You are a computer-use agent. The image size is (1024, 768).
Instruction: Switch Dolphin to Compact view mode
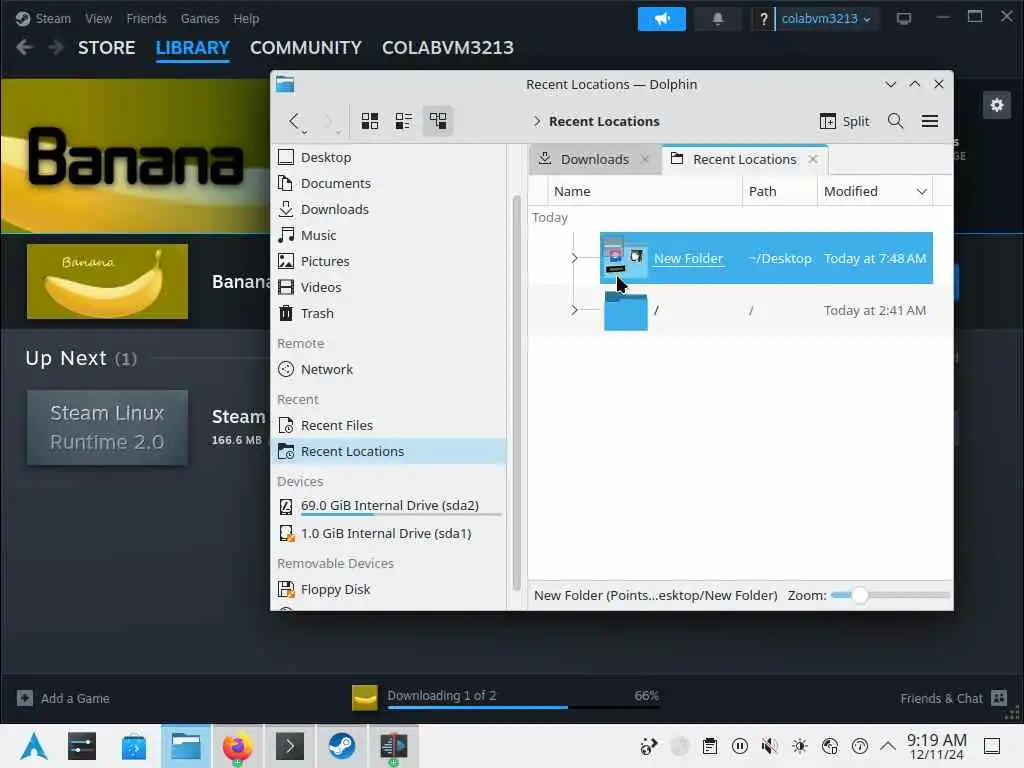tap(404, 121)
